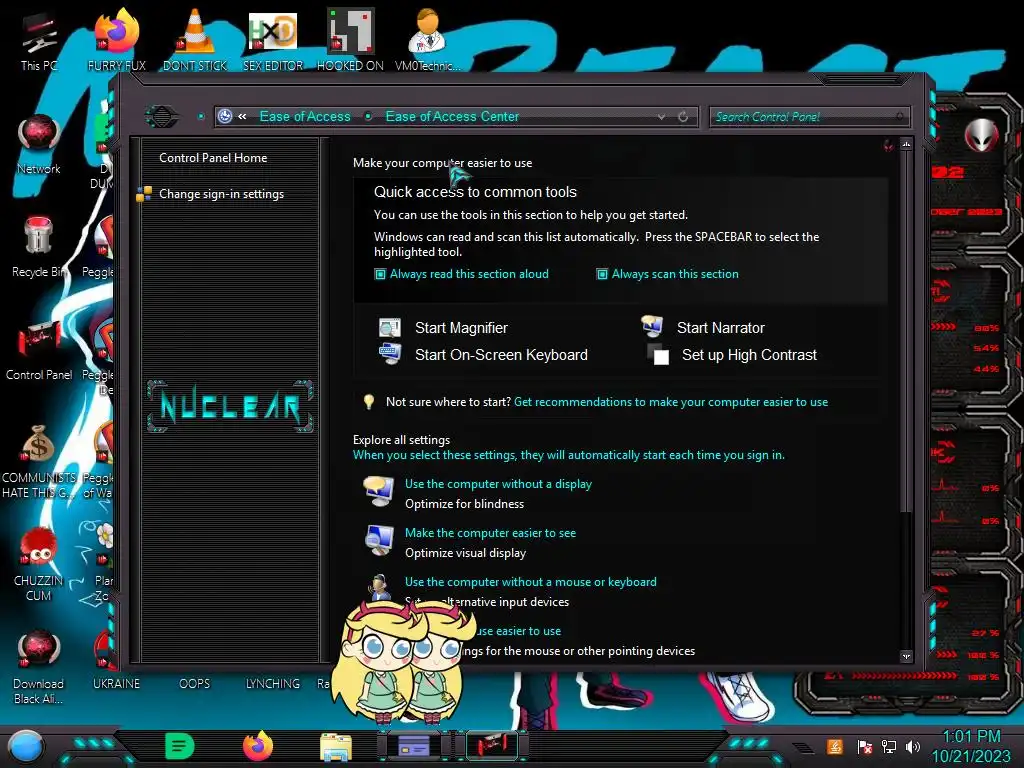Click Start On-Screen Keyboard text
This screenshot has width=1024, height=768.
coord(501,355)
